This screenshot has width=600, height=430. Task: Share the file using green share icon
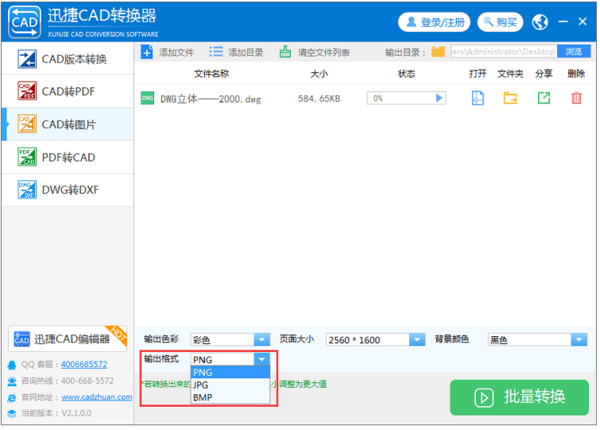pos(544,98)
